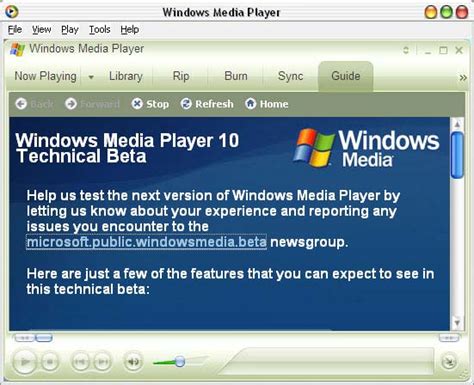Click the paragraph starting 'Help us test the next version'
The image size is (474, 385).
[213, 219]
